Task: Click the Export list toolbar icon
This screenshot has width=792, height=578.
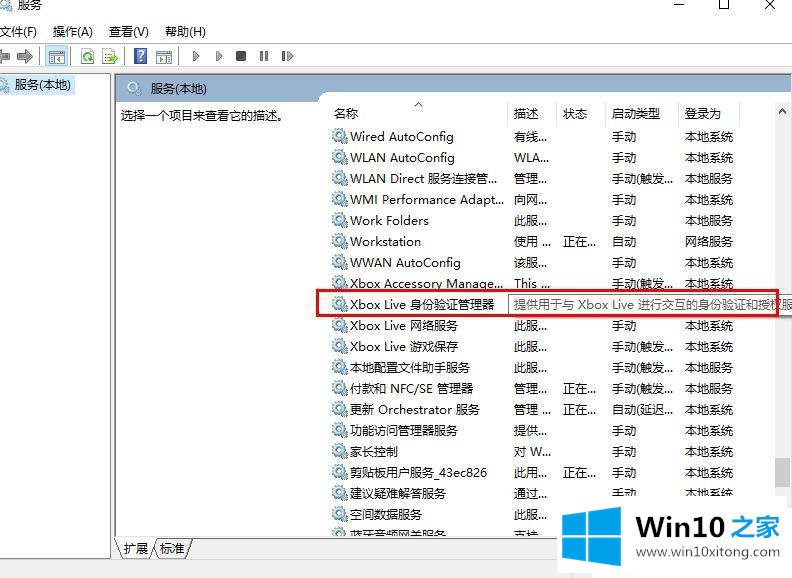Action: click(x=110, y=56)
